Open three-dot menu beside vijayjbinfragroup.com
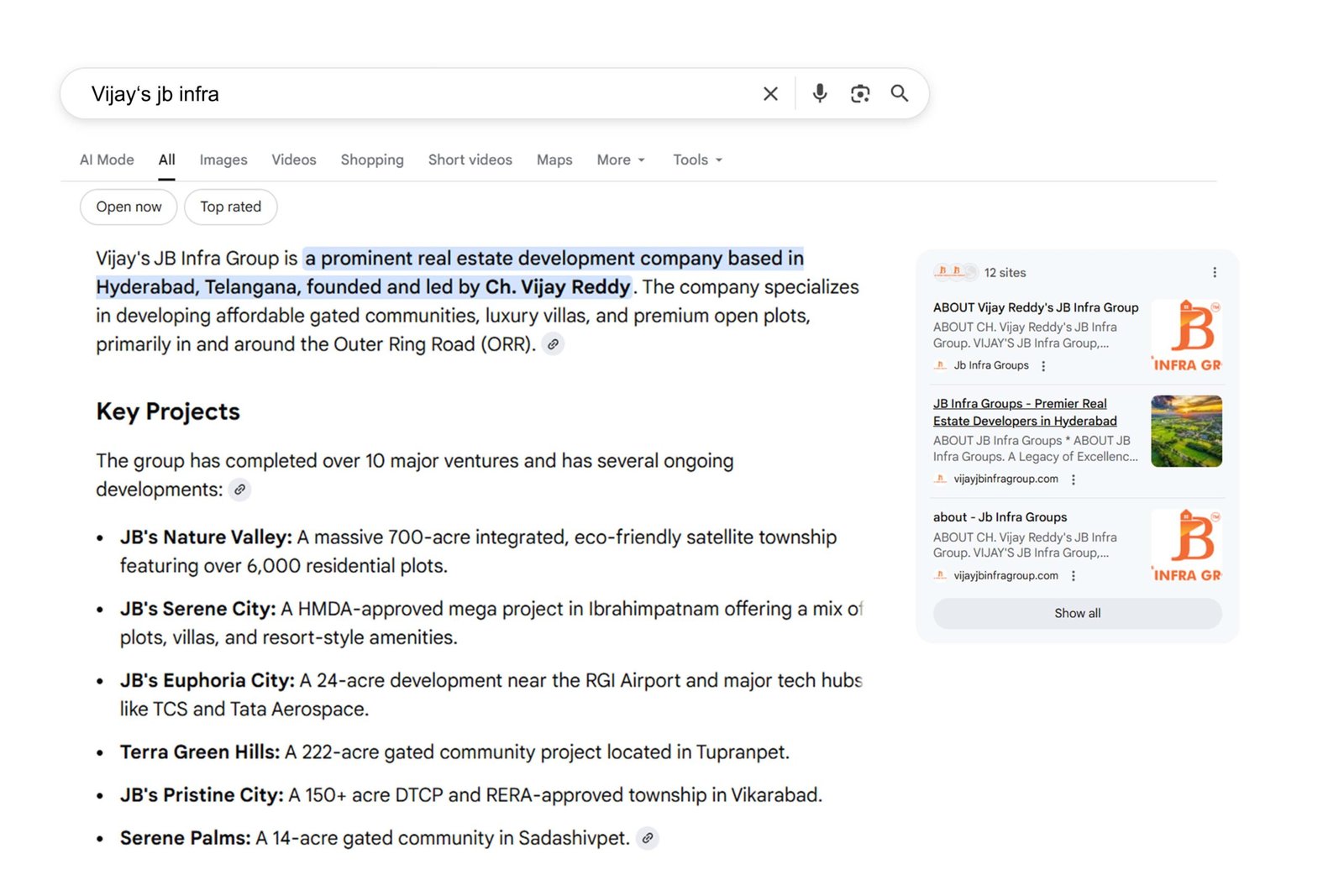Image resolution: width=1344 pixels, height=896 pixels. pos(1073,479)
